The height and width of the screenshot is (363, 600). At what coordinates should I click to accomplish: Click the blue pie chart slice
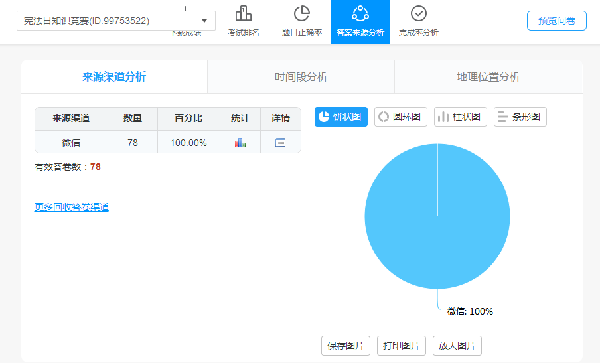click(437, 216)
